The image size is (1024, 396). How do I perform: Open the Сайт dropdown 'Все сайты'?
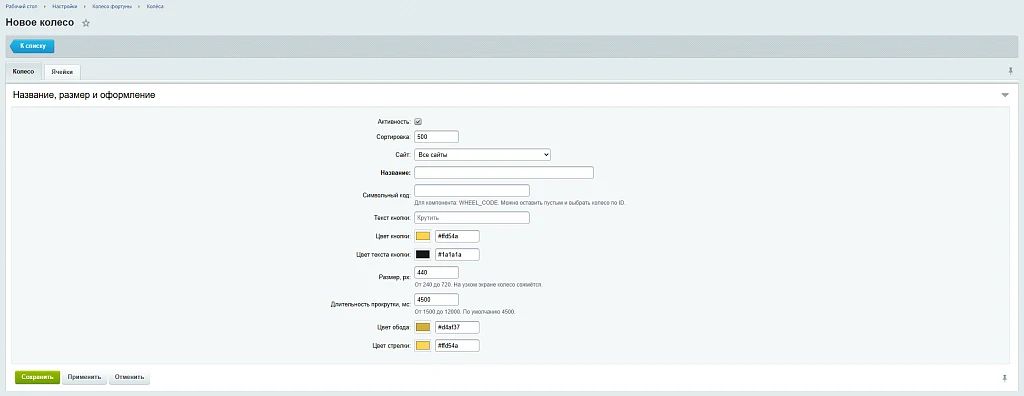pos(483,155)
